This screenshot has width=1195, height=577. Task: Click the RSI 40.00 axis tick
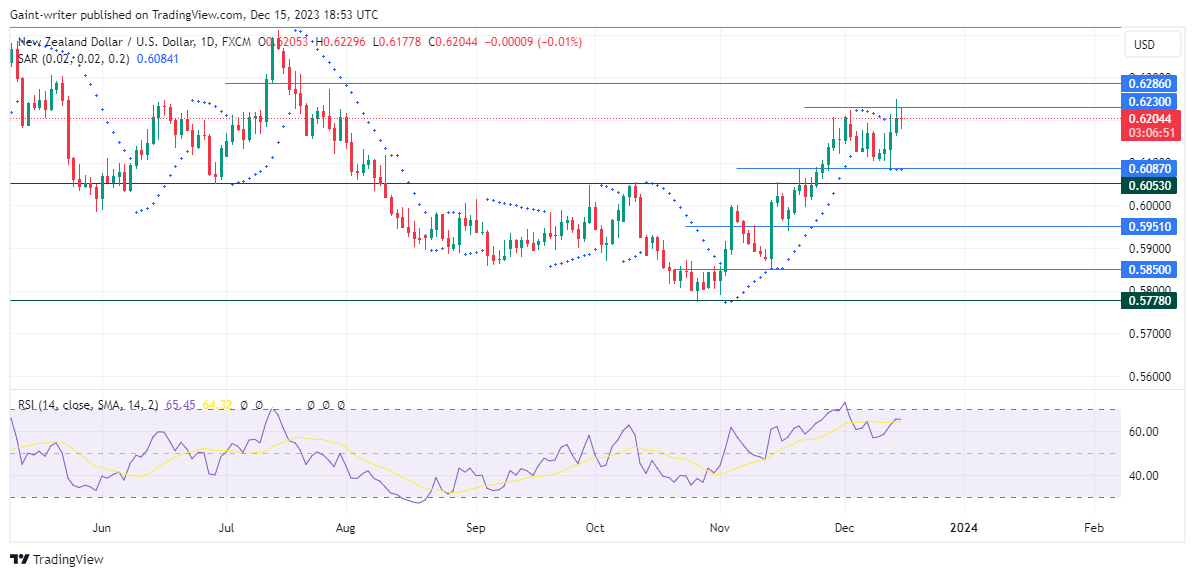[x=1144, y=476]
